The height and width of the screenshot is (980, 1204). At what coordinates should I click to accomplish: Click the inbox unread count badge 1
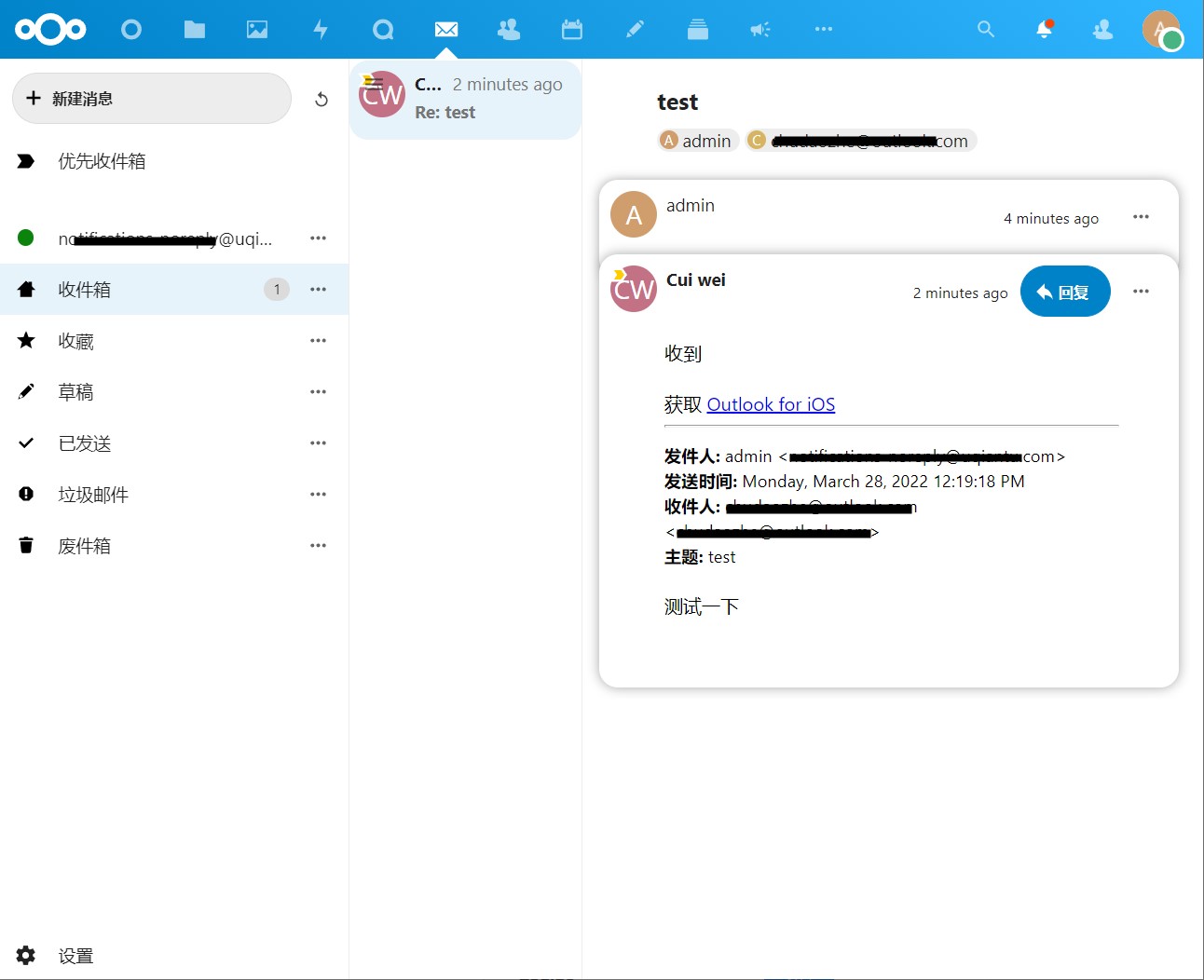pos(277,290)
